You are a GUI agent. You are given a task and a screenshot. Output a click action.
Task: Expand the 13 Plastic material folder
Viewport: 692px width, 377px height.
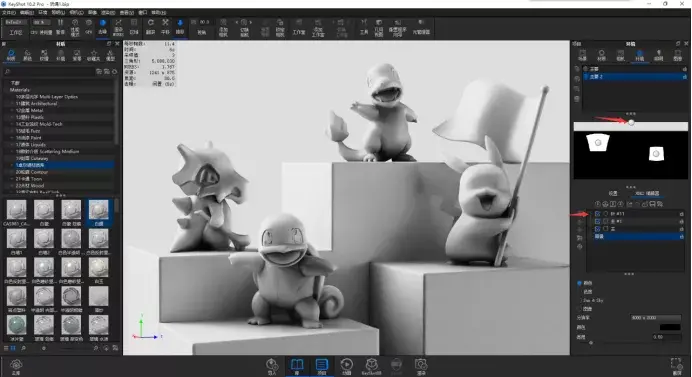(x=11, y=117)
